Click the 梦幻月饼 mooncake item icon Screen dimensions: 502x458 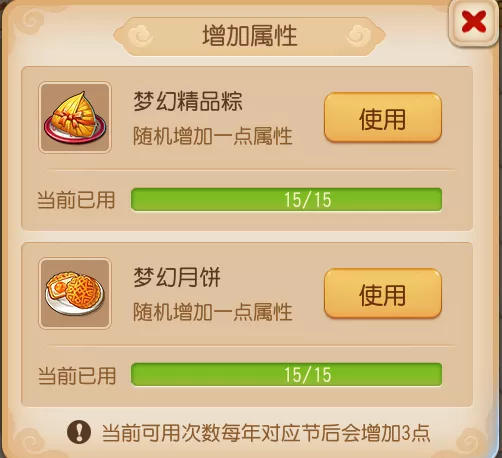click(x=75, y=293)
